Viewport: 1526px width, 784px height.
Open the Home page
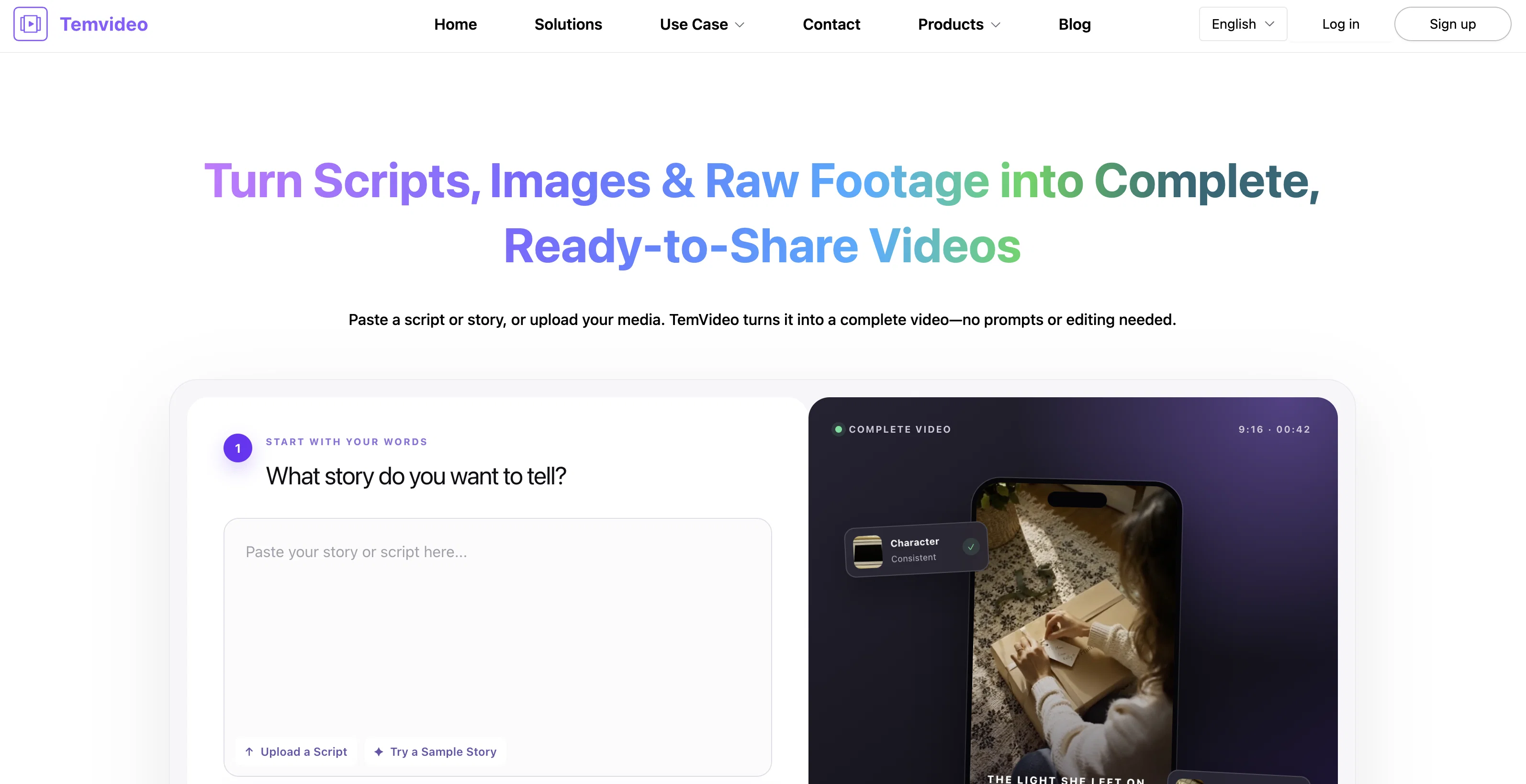(455, 24)
